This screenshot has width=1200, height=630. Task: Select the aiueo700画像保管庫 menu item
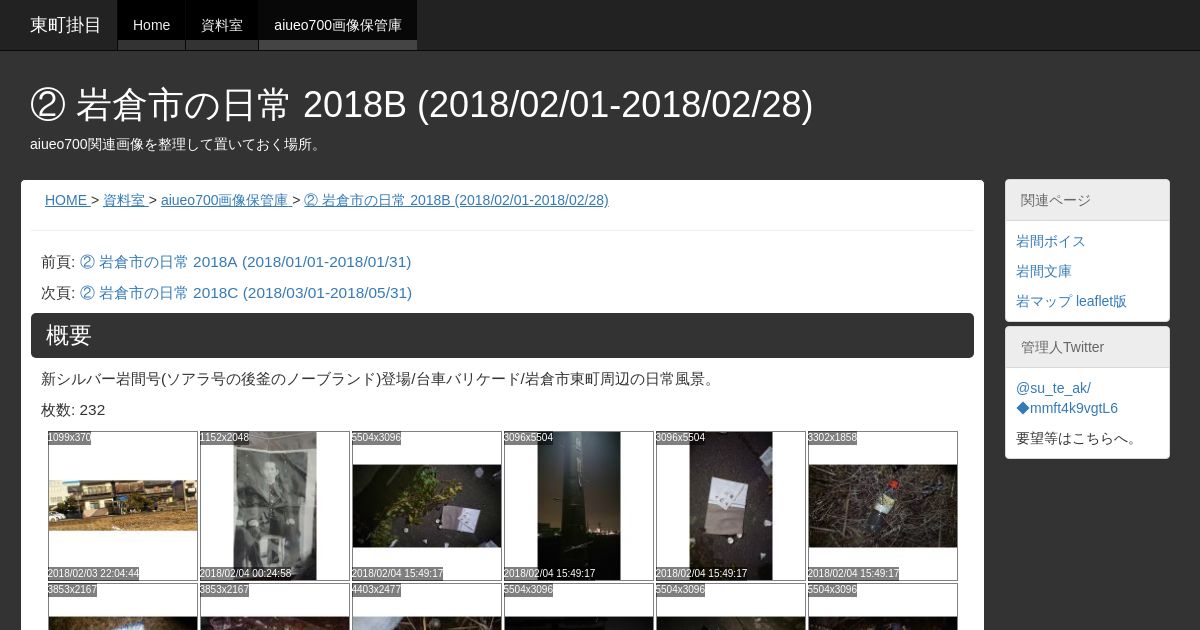(x=338, y=25)
